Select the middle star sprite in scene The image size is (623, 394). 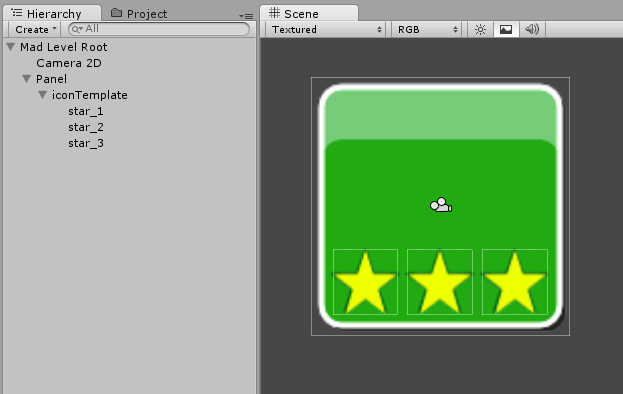(439, 282)
